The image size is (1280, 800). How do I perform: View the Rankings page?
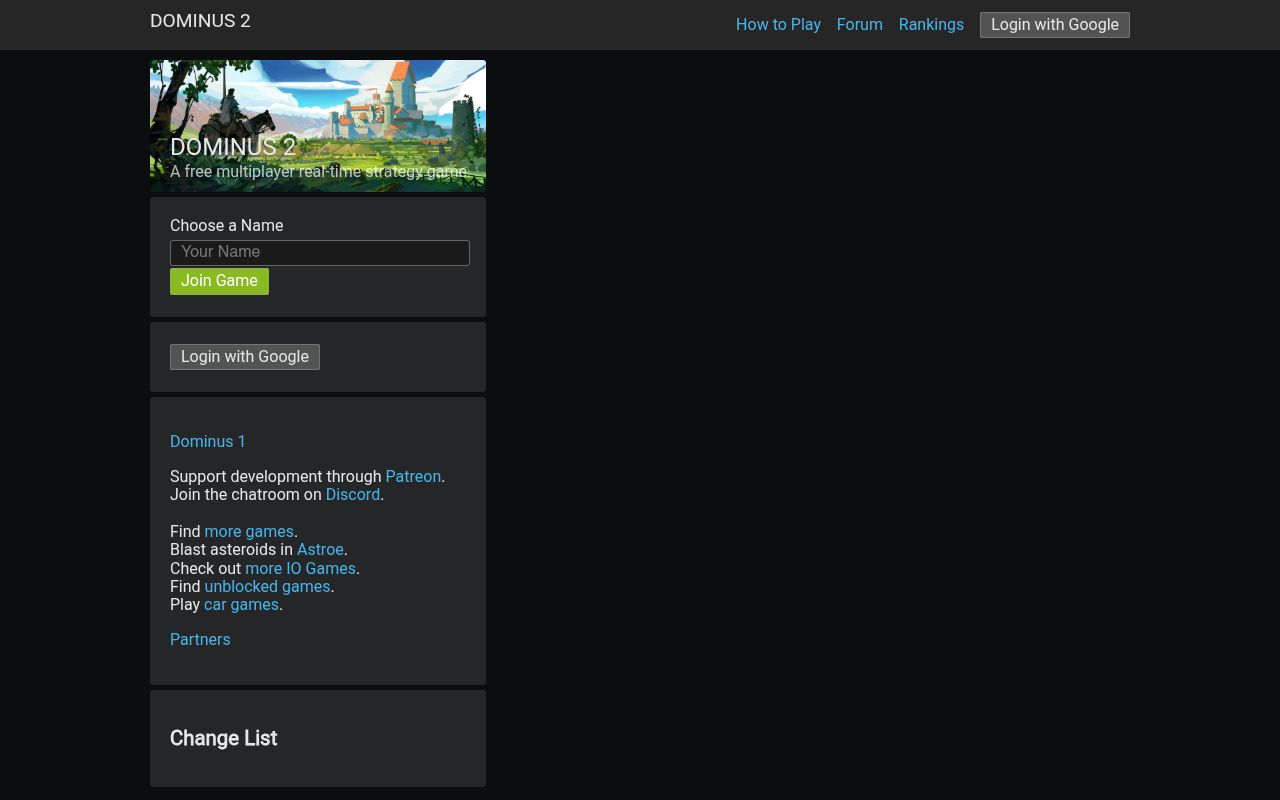(x=931, y=25)
